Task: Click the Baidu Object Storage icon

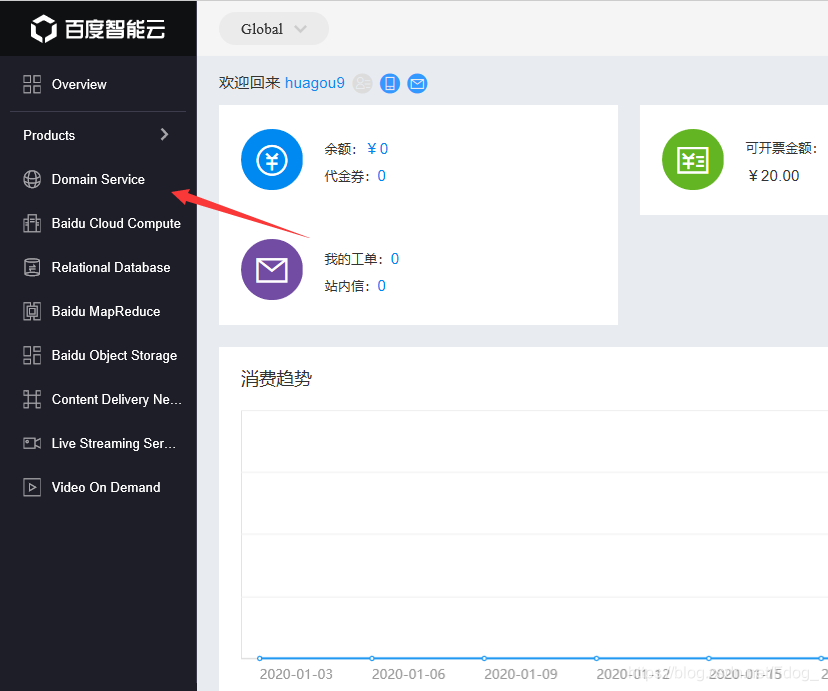Action: [32, 355]
